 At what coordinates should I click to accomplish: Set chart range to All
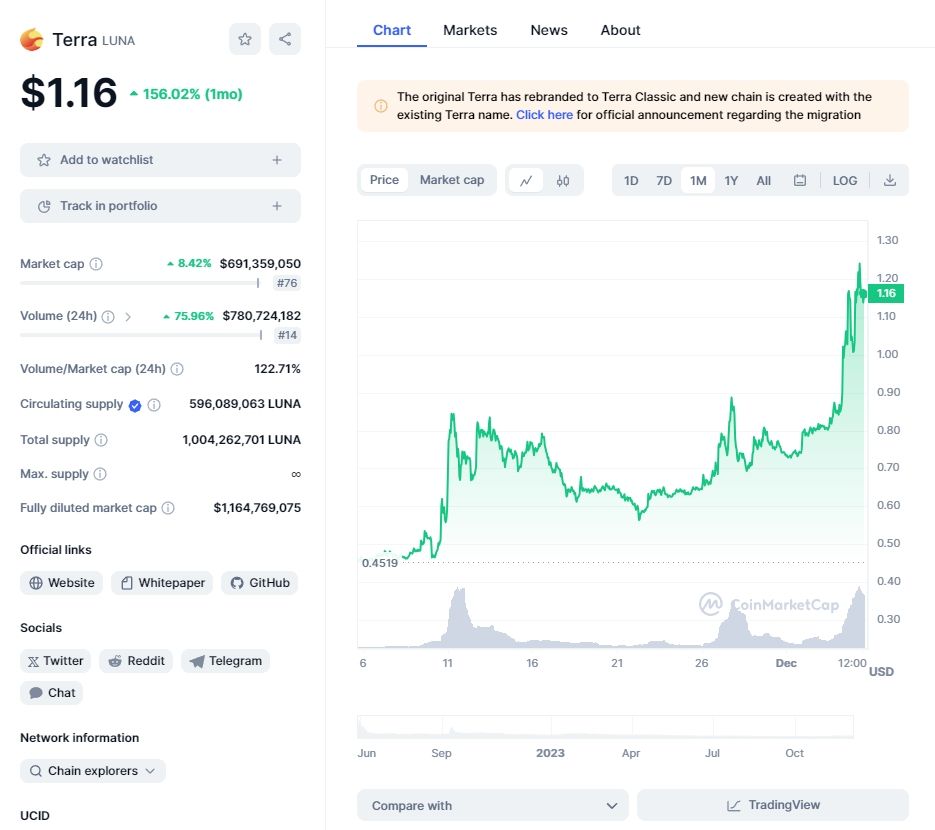(x=763, y=181)
